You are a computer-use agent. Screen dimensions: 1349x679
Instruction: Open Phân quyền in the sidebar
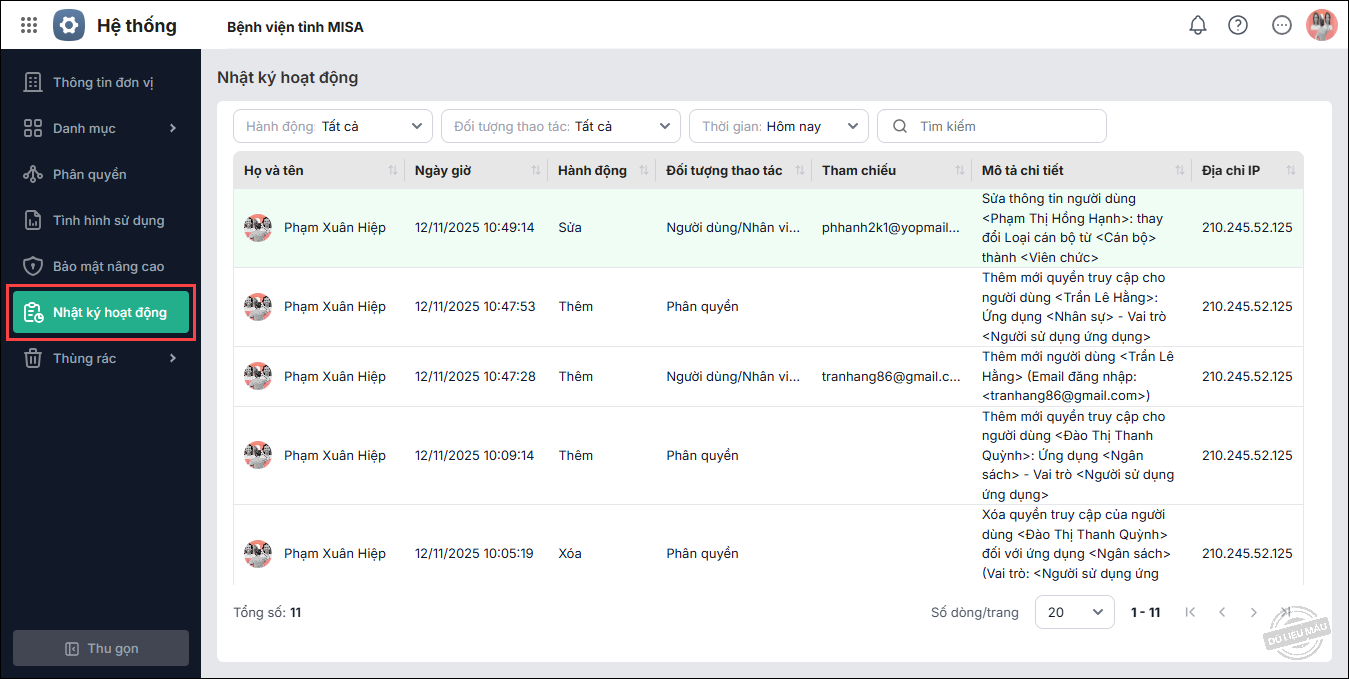pos(90,174)
